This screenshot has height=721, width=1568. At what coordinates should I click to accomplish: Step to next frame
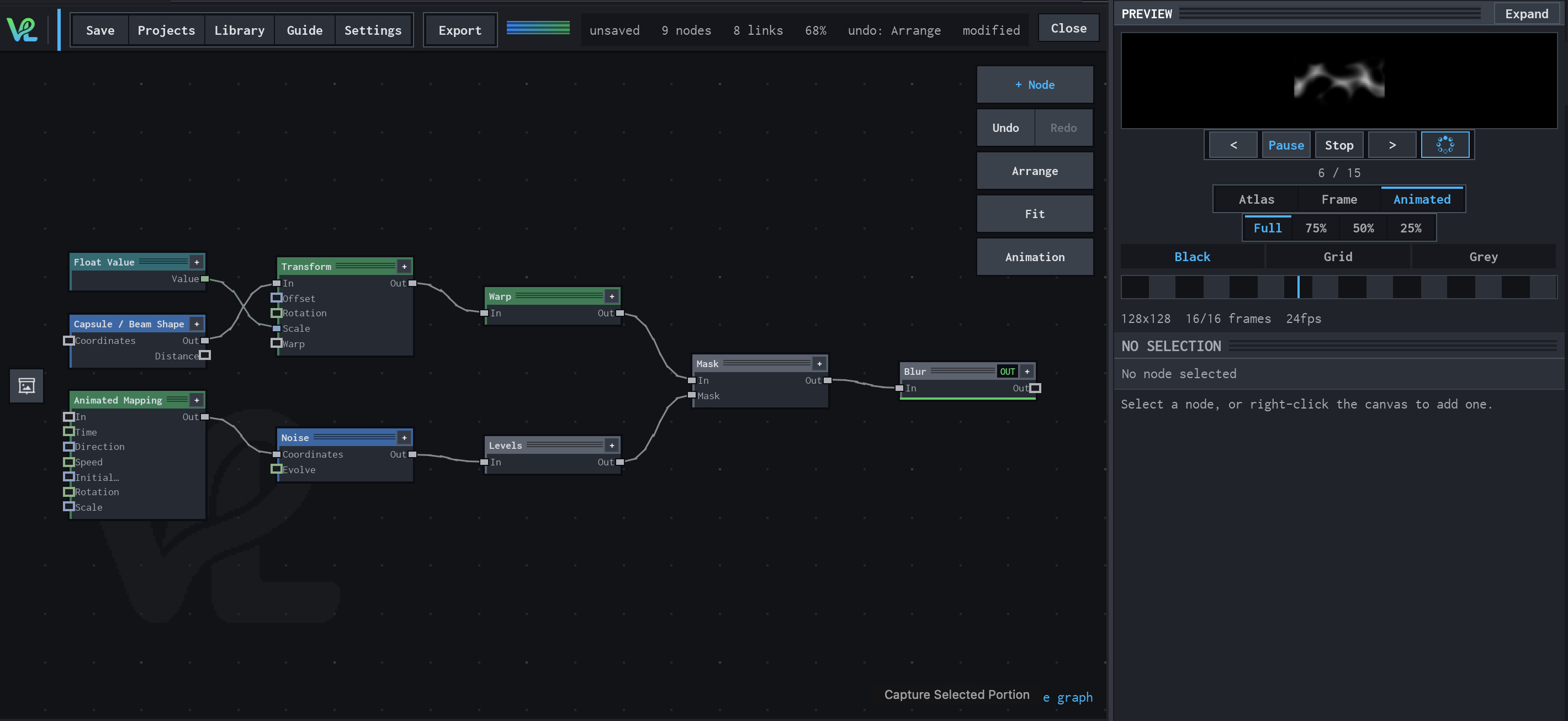tap(1392, 145)
